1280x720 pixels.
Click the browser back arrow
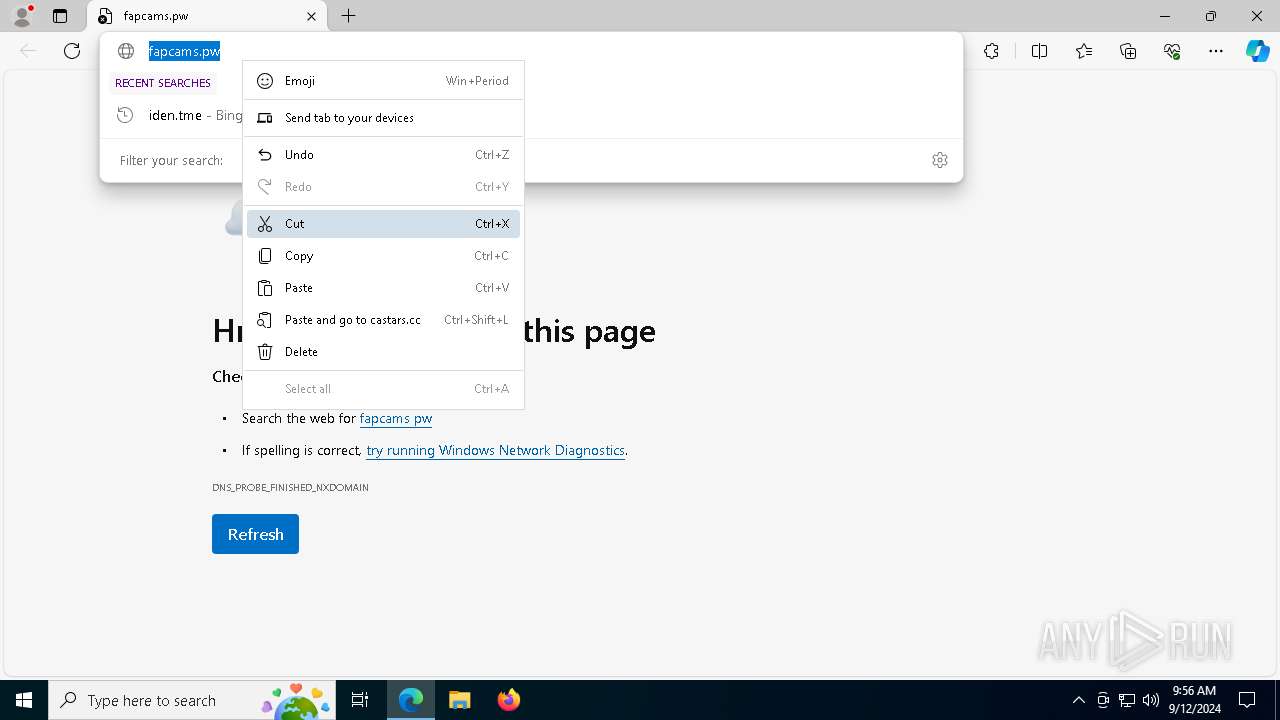(28, 51)
